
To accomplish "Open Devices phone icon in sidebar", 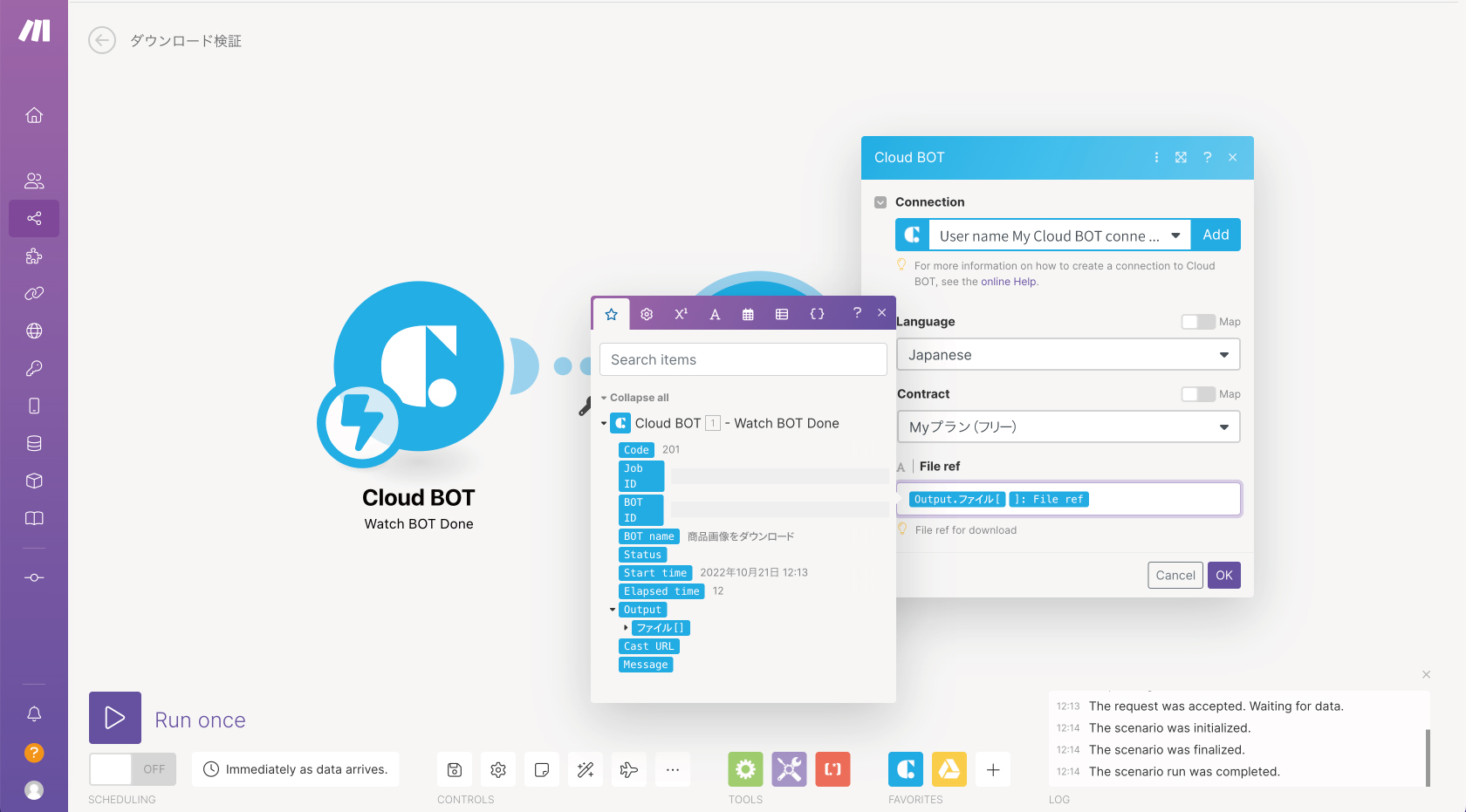I will click(x=34, y=406).
